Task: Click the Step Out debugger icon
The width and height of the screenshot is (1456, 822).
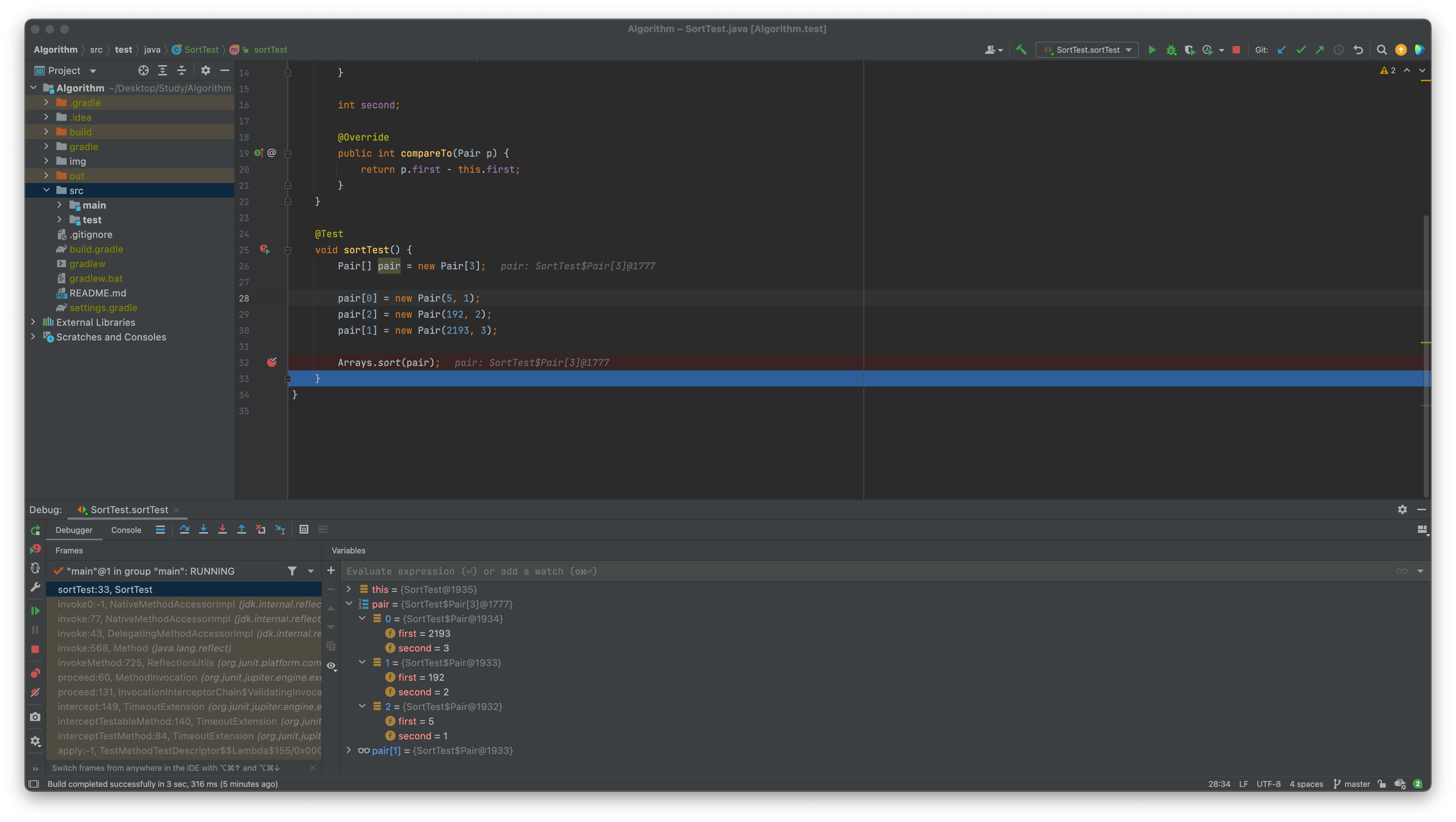Action: [x=241, y=529]
